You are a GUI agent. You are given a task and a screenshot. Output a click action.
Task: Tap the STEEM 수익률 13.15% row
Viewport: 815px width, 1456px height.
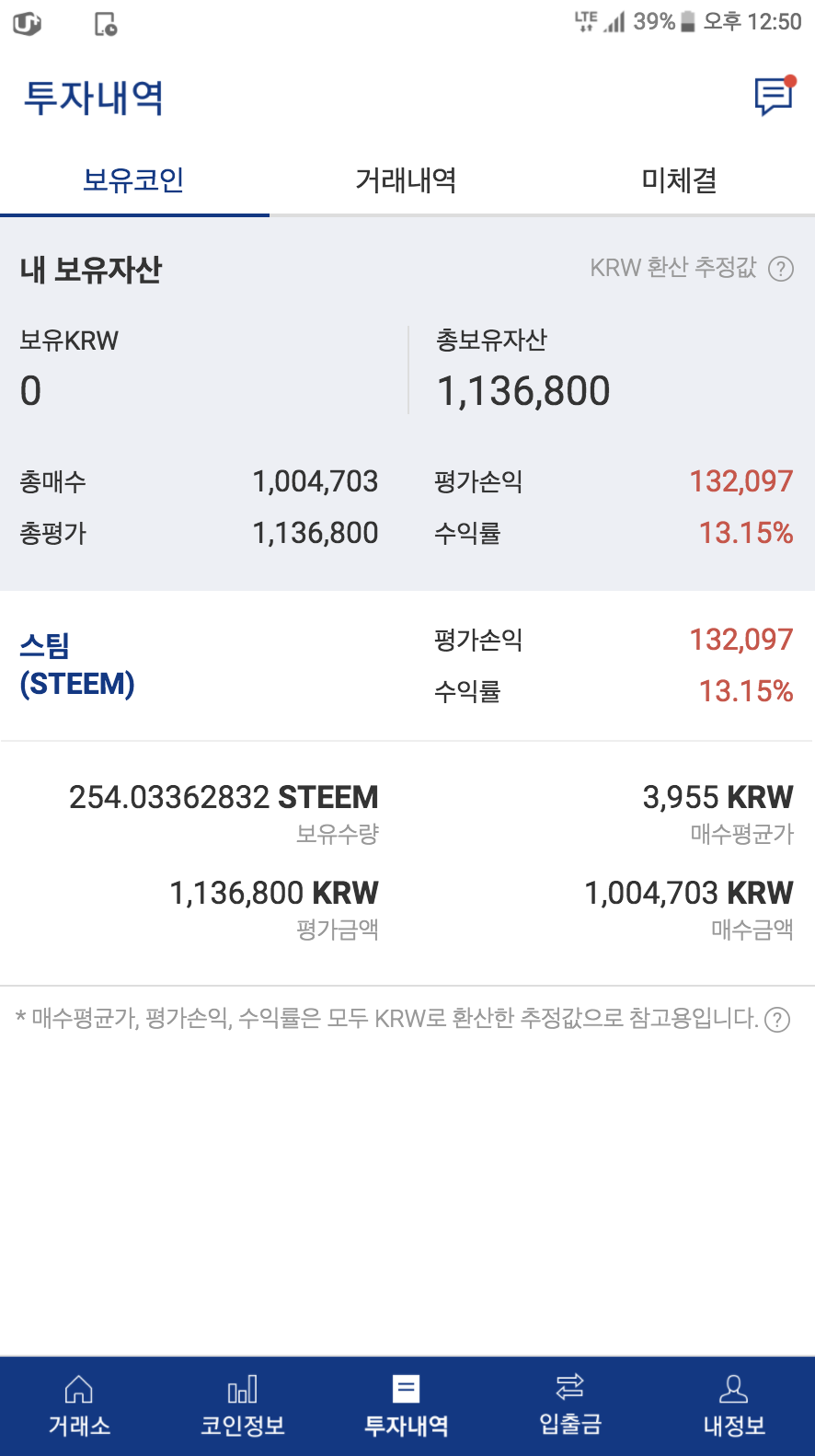(x=614, y=691)
